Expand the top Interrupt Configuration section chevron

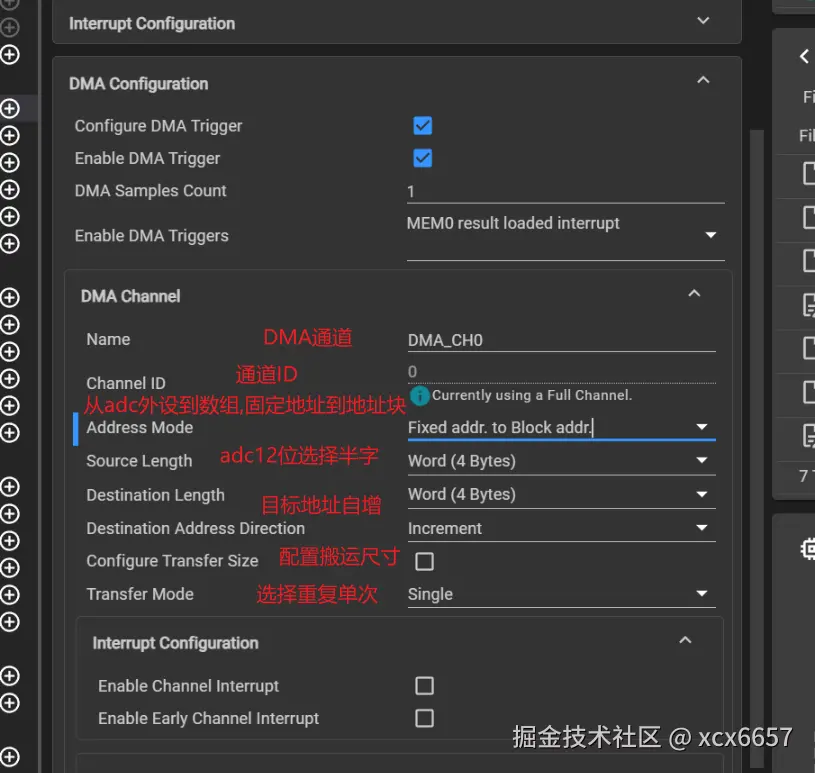(703, 21)
